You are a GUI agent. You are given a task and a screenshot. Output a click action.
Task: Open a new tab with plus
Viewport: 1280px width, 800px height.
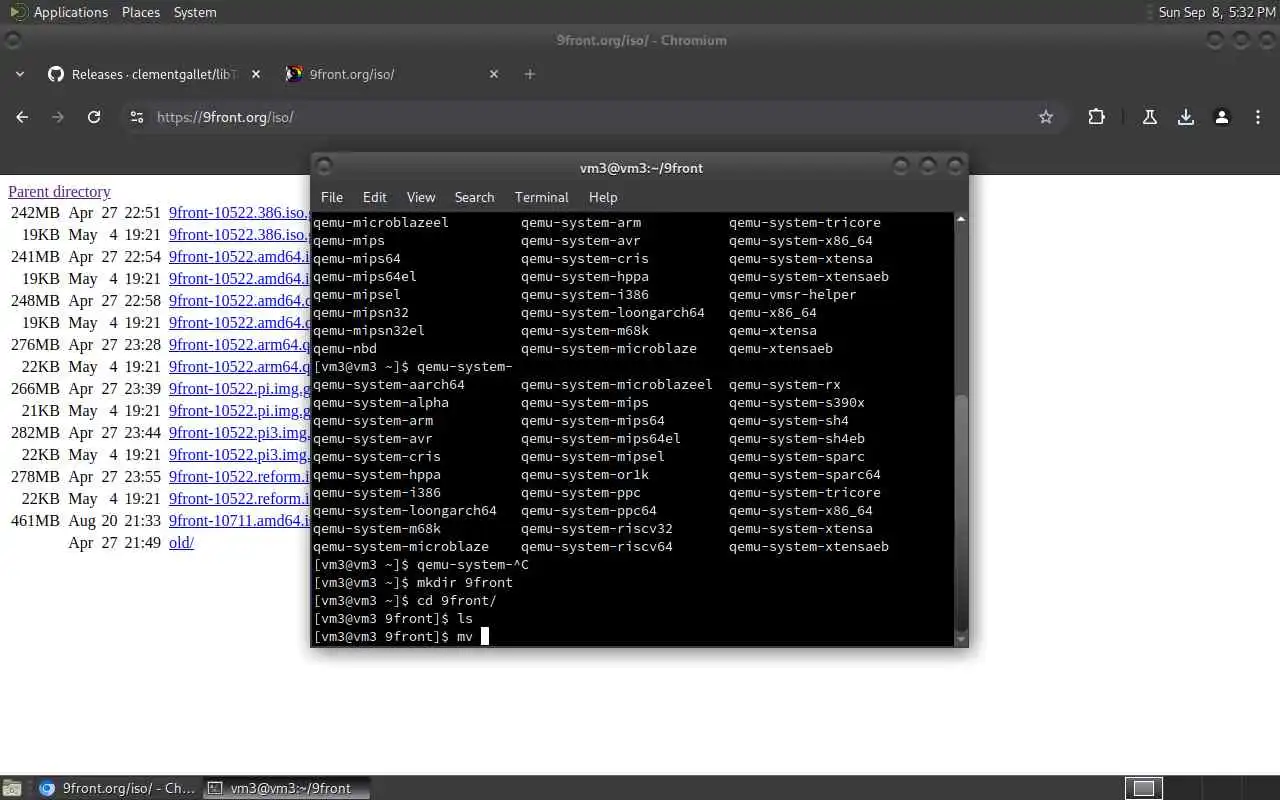(x=530, y=74)
